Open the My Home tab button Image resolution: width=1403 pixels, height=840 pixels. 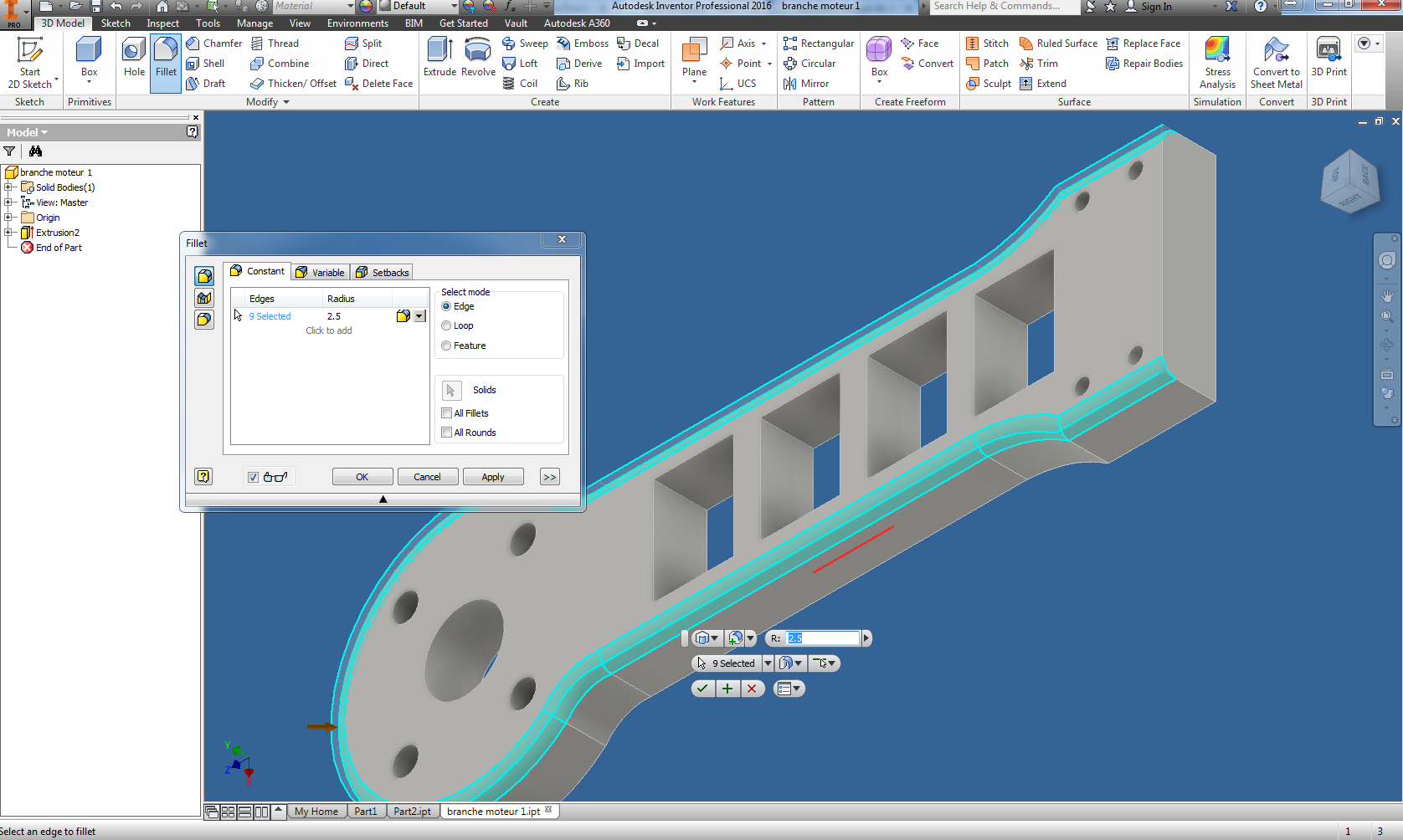(316, 812)
